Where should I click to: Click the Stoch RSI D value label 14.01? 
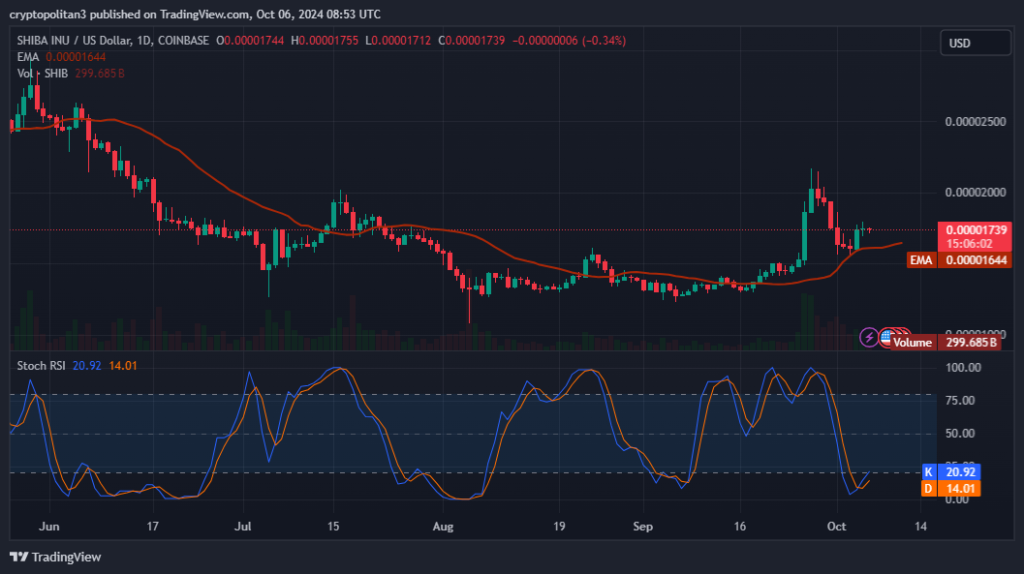(x=959, y=488)
